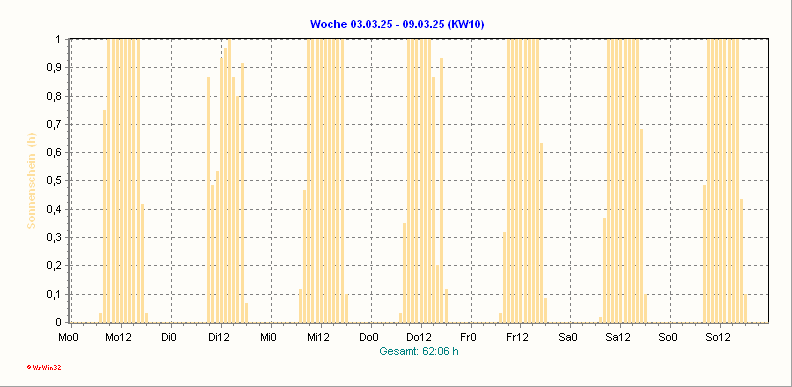792x387 pixels.
Task: Click the Sonnenschein (h) y-axis title
Action: pyautogui.click(x=31, y=181)
